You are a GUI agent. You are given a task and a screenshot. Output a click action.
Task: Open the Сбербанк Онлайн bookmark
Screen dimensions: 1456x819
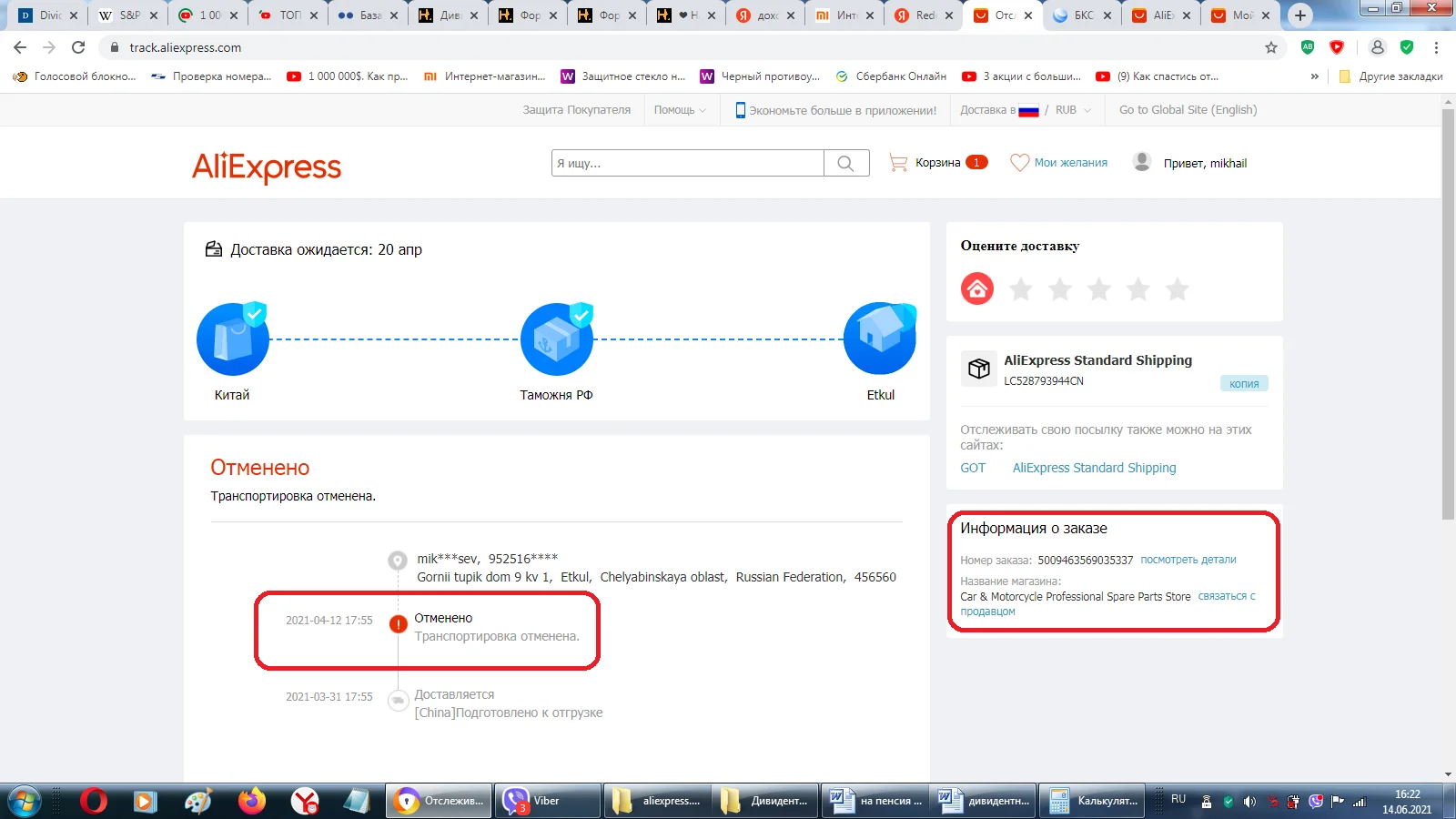[x=891, y=76]
